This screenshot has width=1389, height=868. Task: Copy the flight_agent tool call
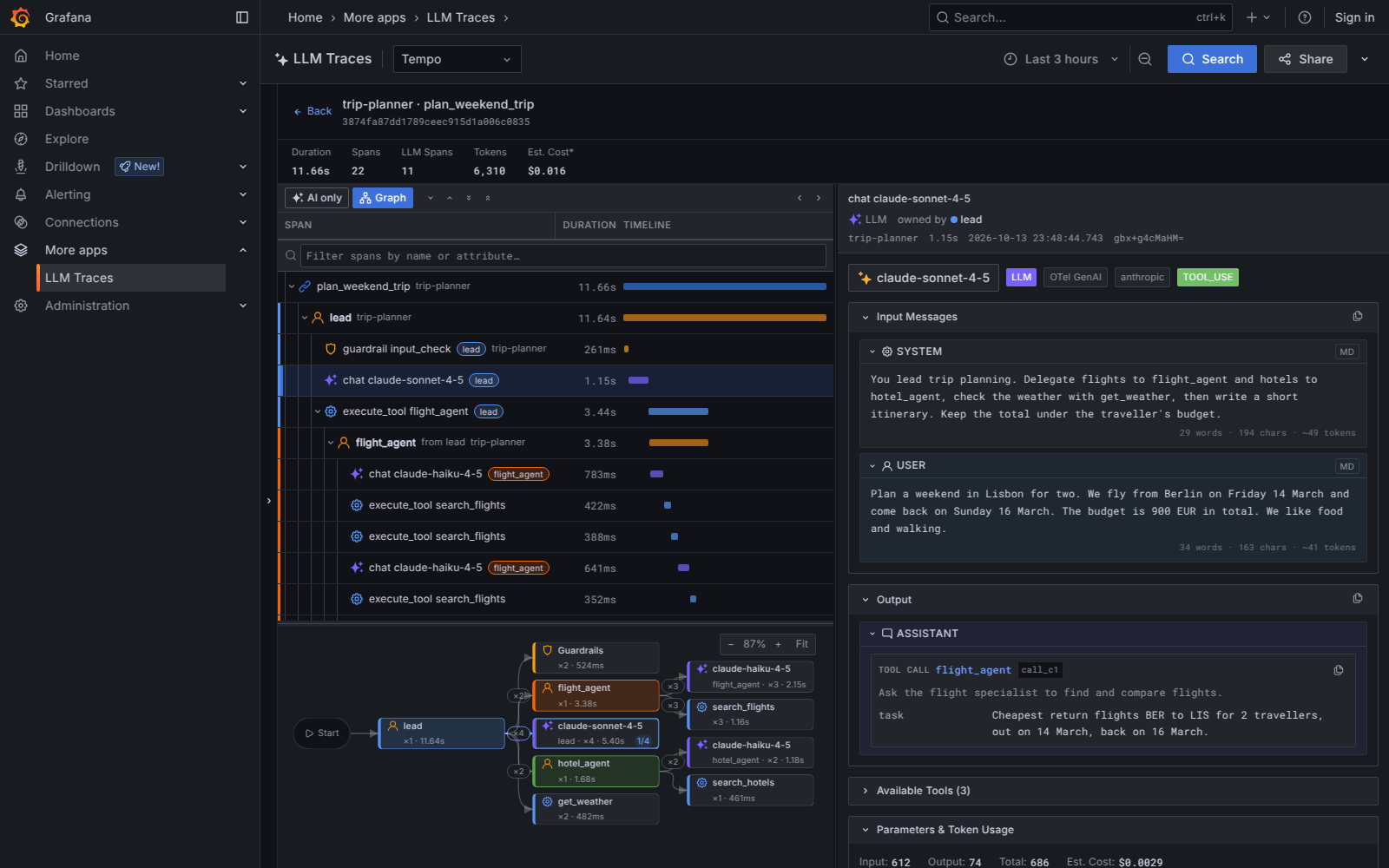click(1339, 670)
